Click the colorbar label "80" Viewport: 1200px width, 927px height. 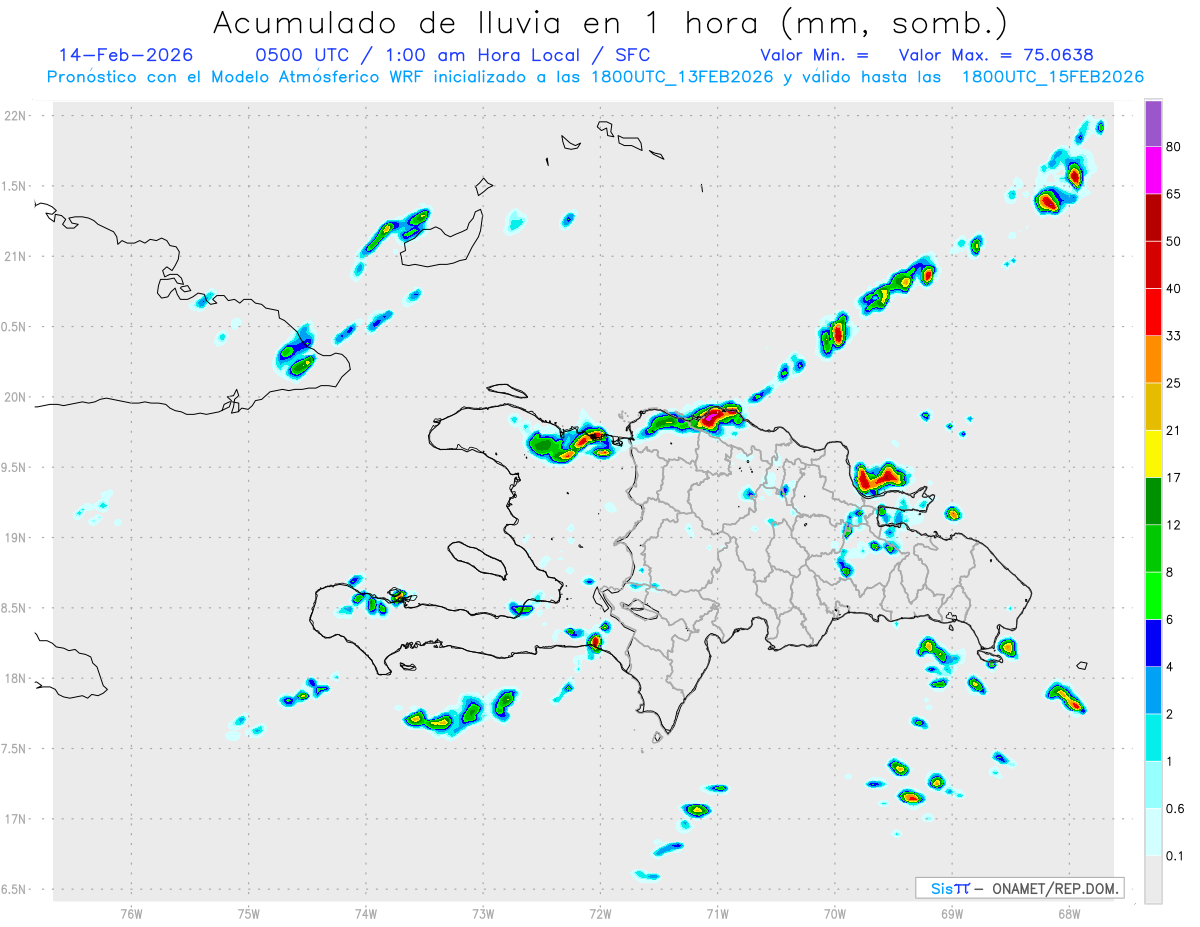pos(1174,148)
